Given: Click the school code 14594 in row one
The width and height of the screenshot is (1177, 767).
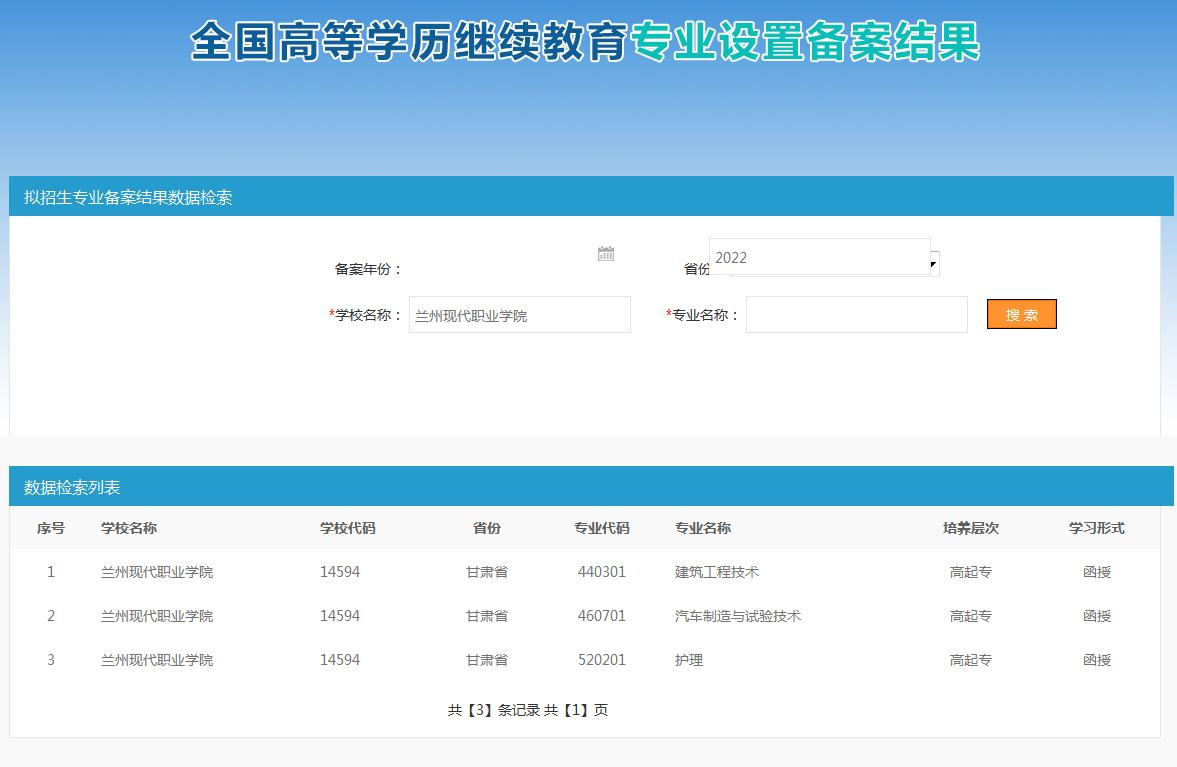Looking at the screenshot, I should [341, 572].
